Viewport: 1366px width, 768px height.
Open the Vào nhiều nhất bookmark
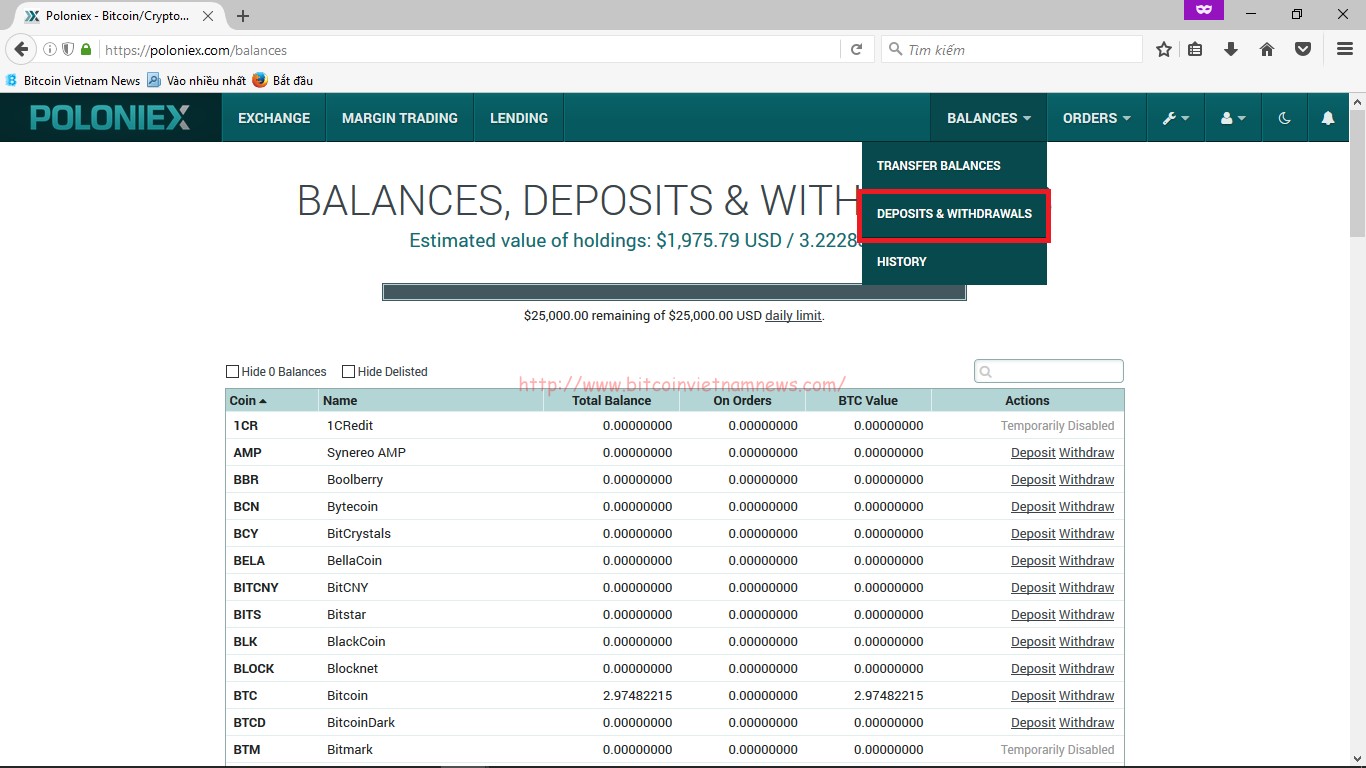(x=196, y=80)
